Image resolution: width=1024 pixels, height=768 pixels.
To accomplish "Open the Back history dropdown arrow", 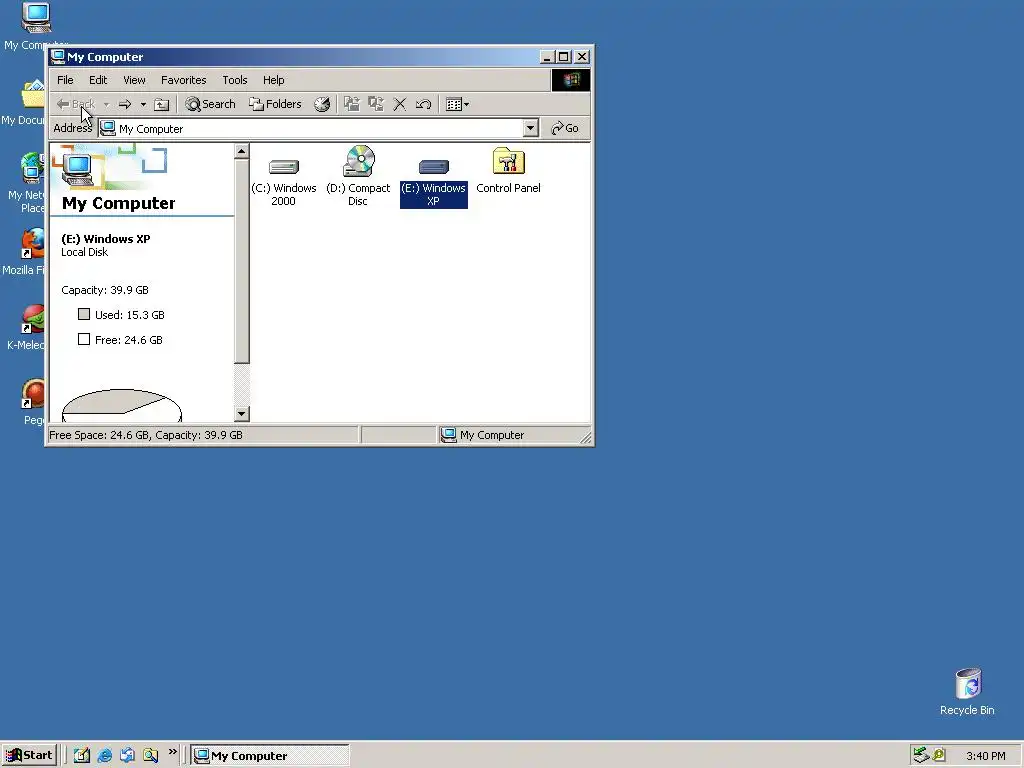I will tap(106, 104).
